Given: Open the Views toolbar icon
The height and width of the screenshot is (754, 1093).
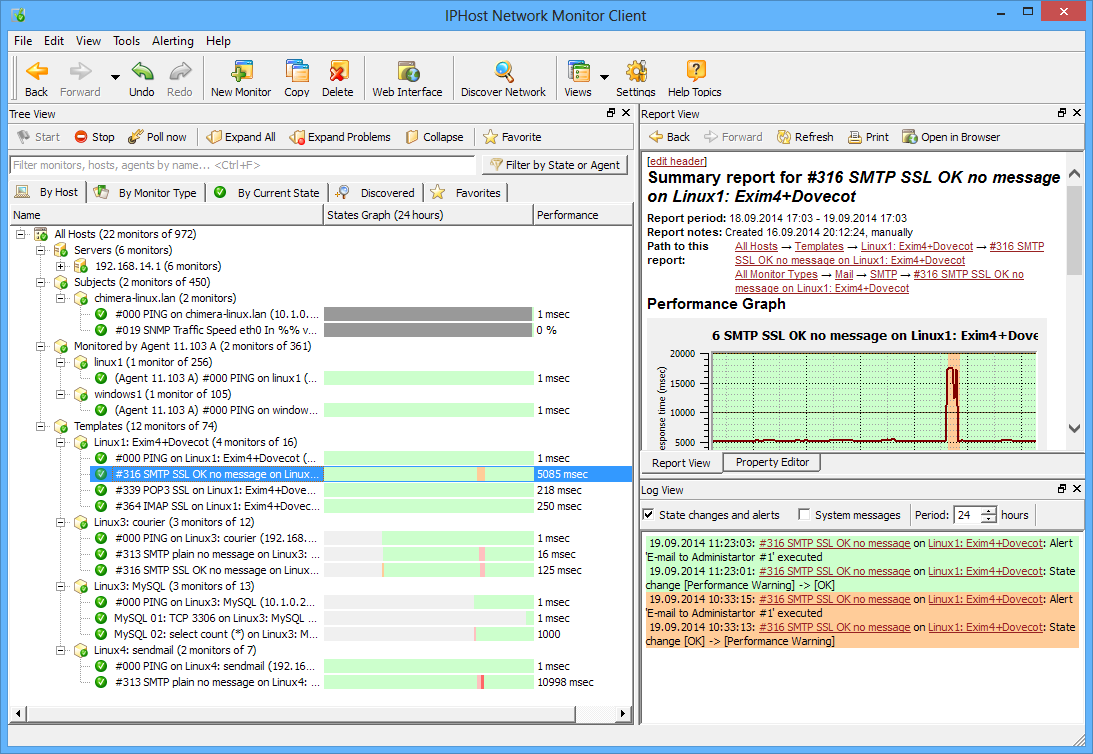Looking at the screenshot, I should tap(578, 71).
